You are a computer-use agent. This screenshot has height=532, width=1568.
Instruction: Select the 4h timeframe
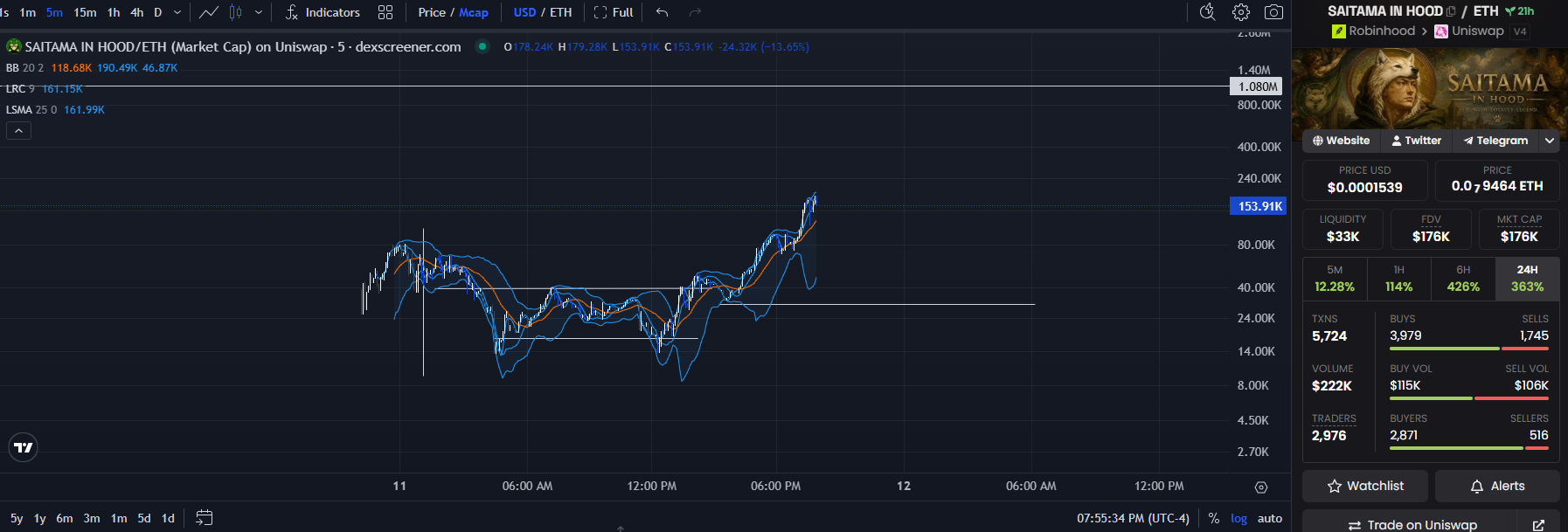click(137, 12)
